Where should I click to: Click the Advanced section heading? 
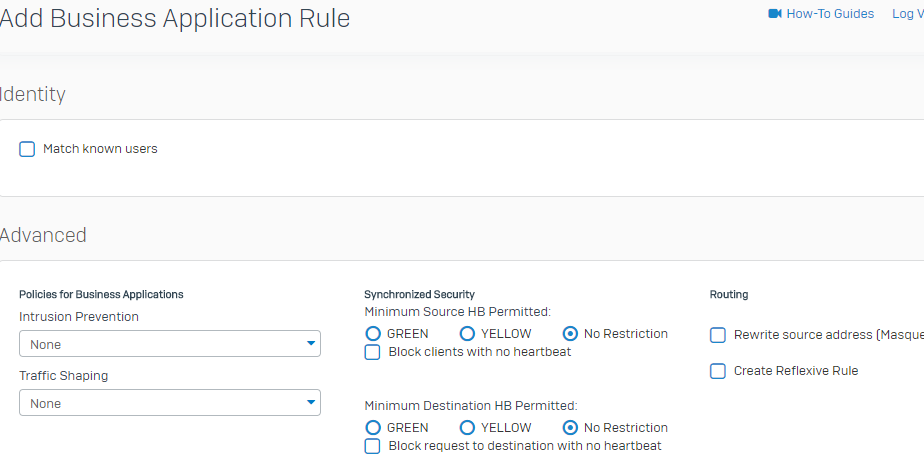click(x=42, y=235)
